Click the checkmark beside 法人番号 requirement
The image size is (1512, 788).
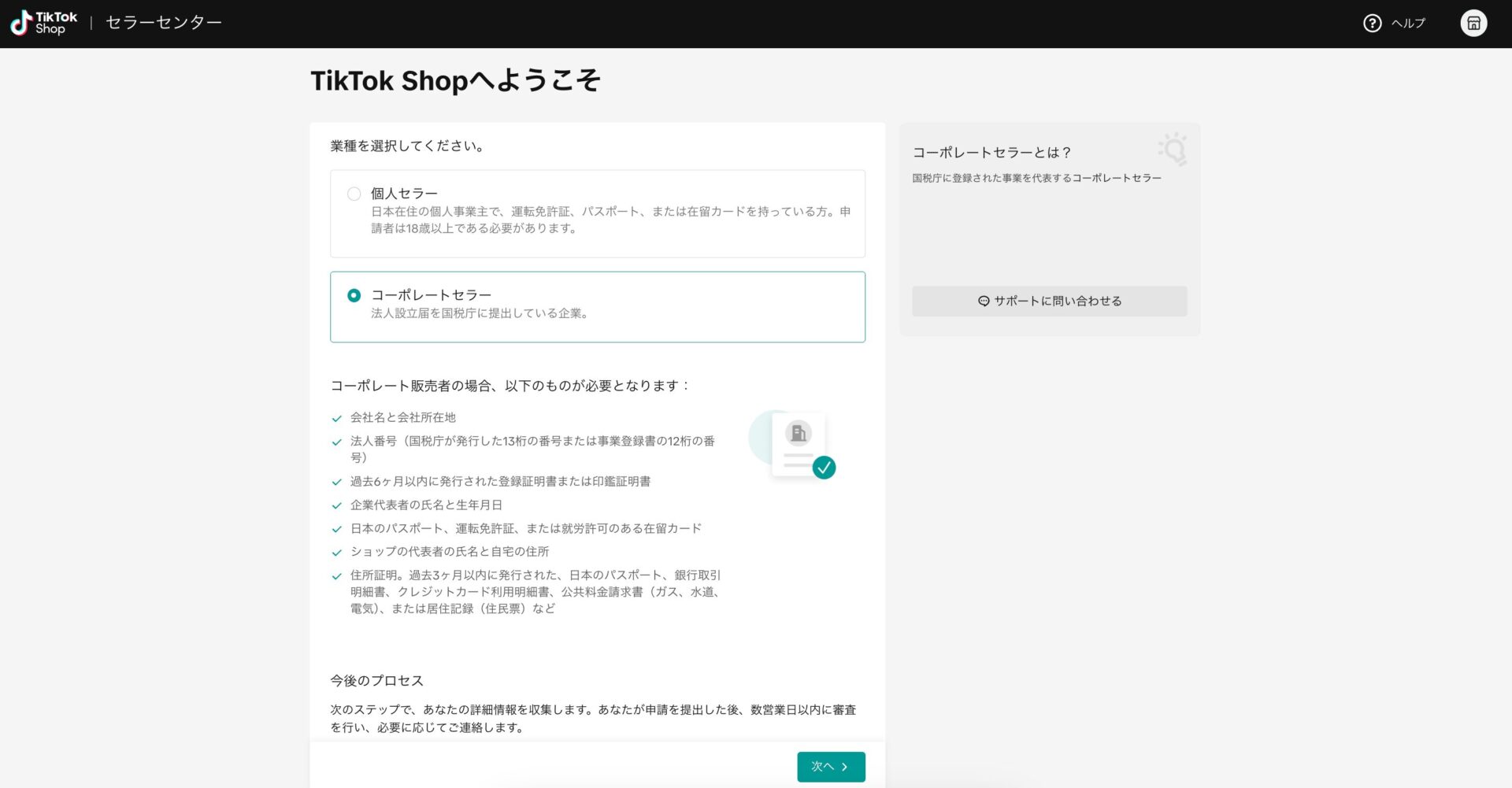pos(337,442)
